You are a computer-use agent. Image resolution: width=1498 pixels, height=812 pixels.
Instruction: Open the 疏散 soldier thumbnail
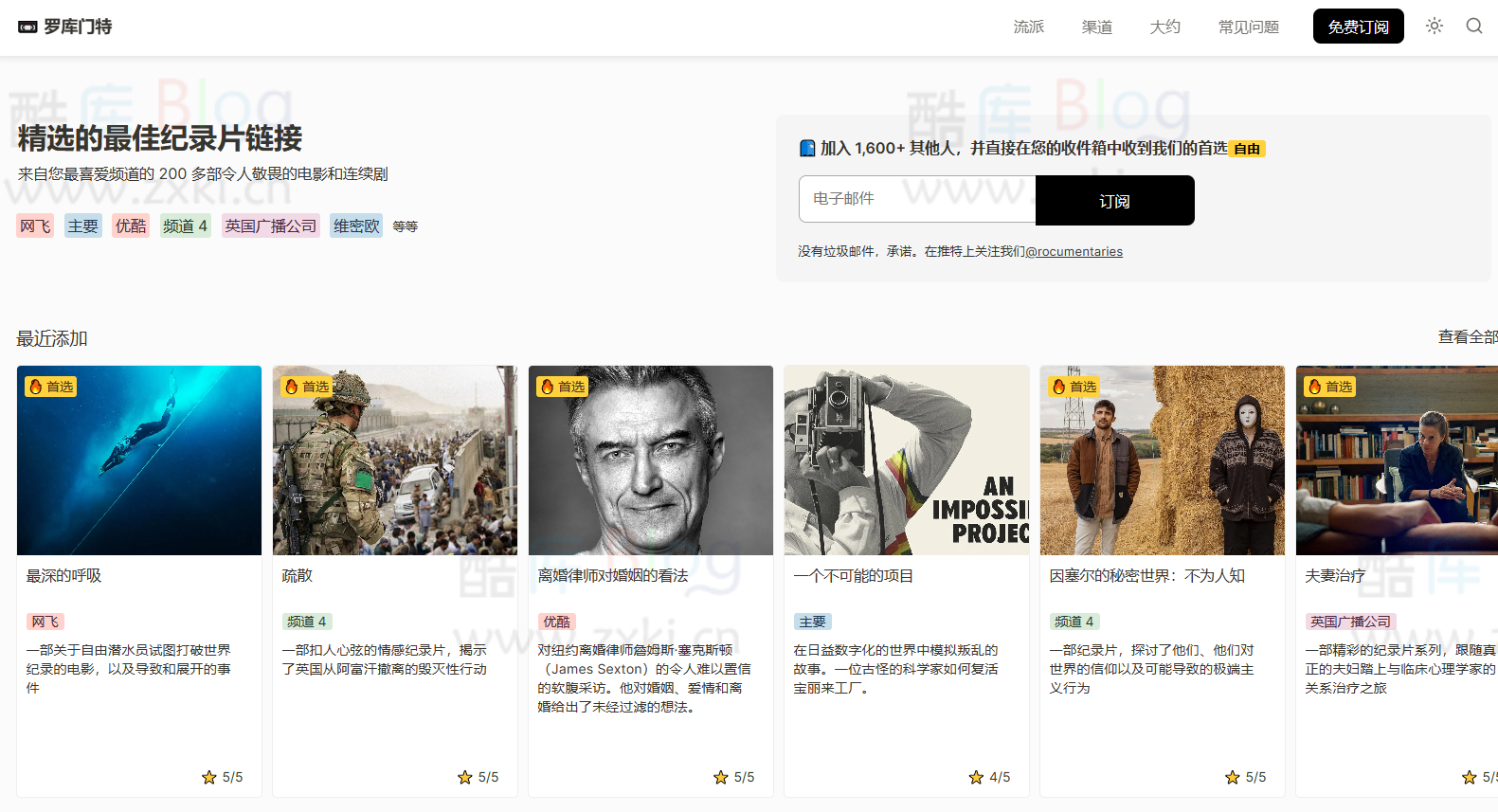pyautogui.click(x=395, y=460)
